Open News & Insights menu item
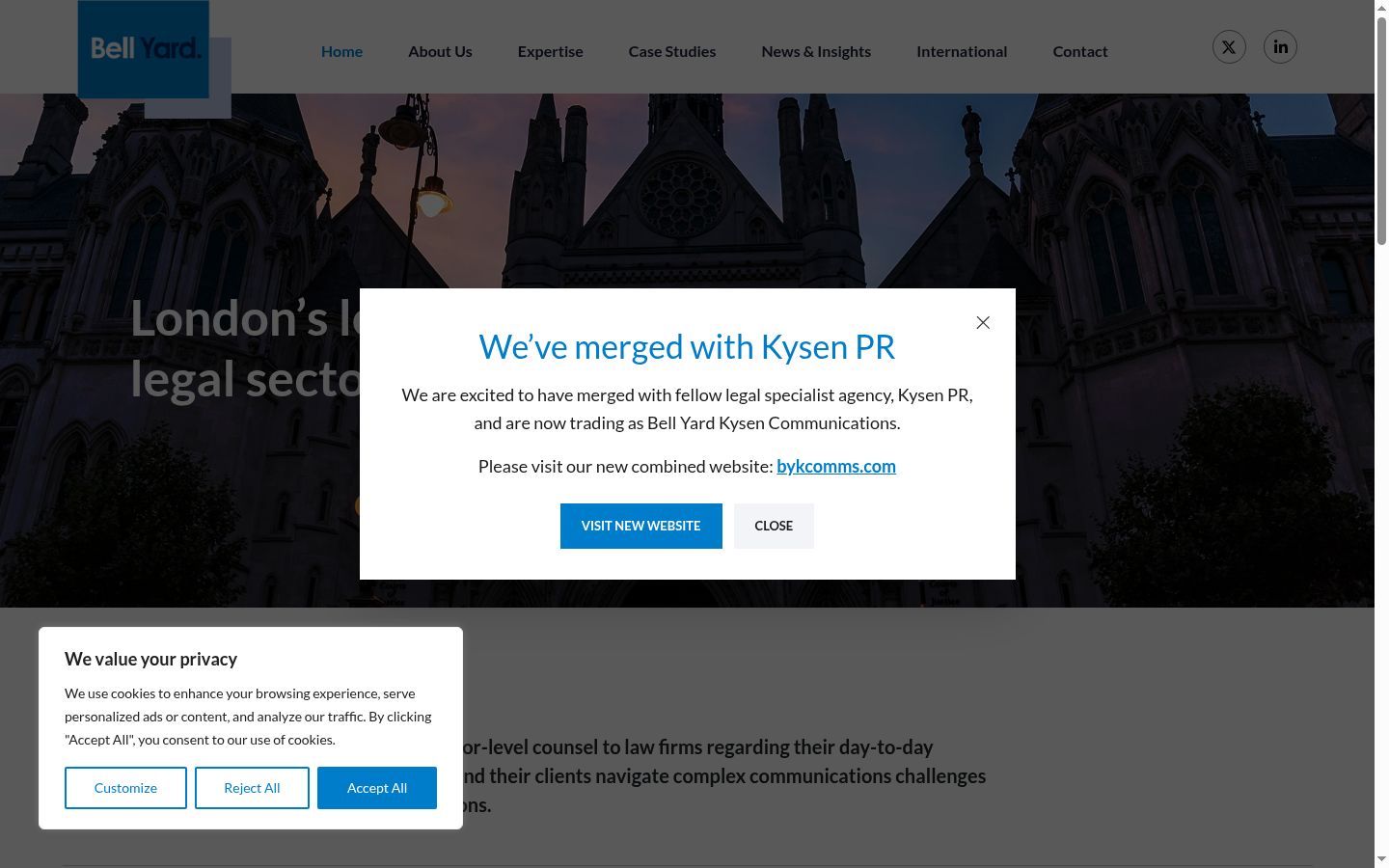Screen dimensions: 1389x868 click(816, 51)
